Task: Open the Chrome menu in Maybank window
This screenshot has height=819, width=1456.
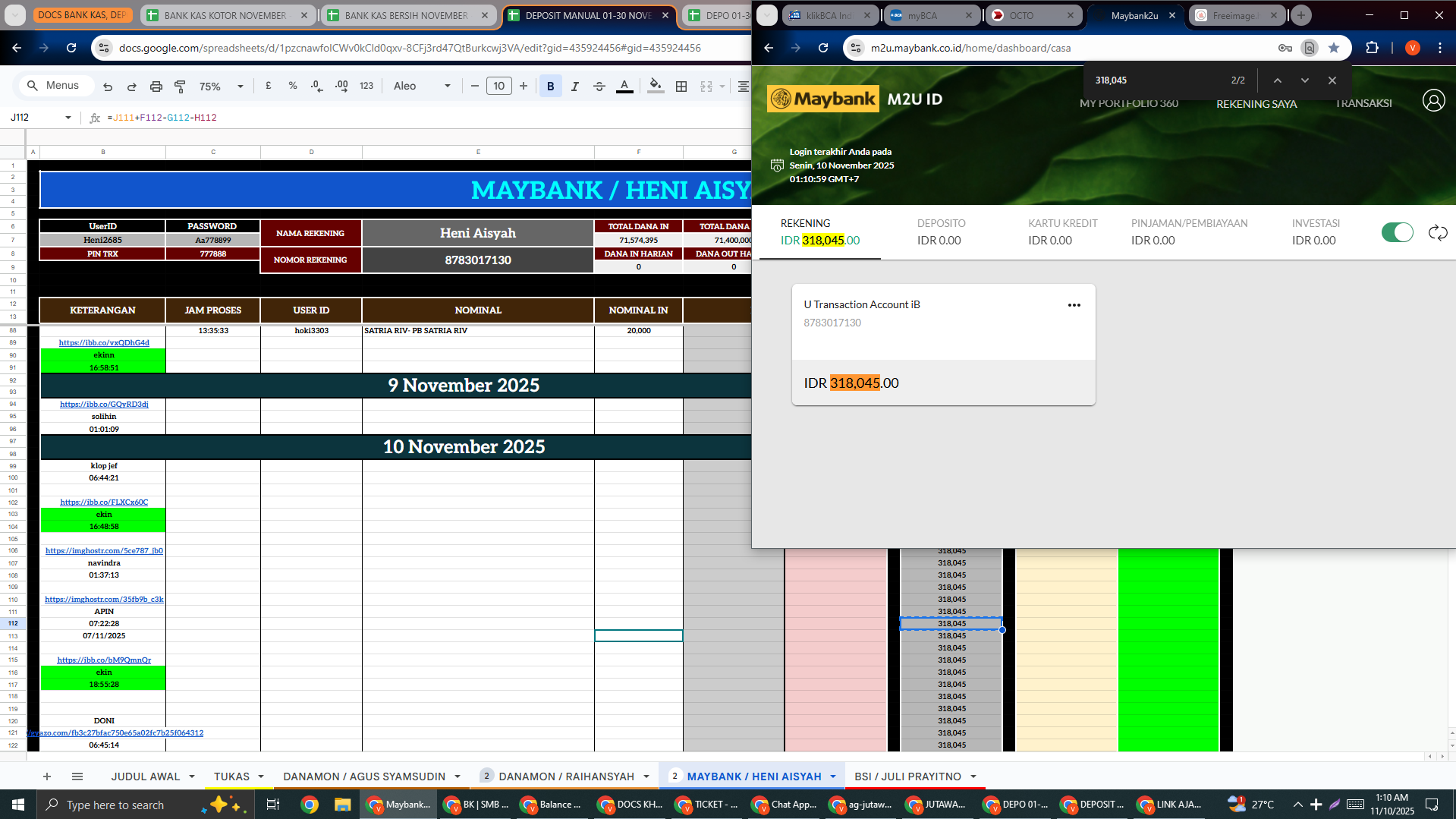Action: click(x=1440, y=48)
